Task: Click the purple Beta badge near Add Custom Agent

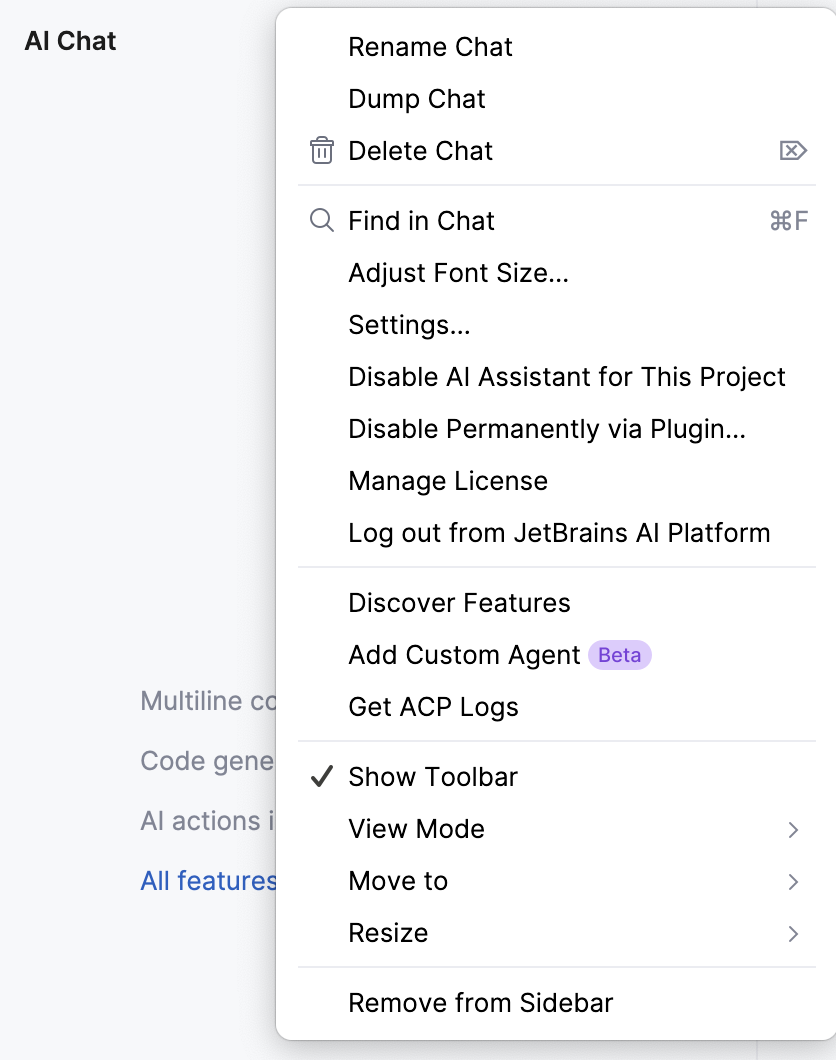Action: [x=619, y=655]
